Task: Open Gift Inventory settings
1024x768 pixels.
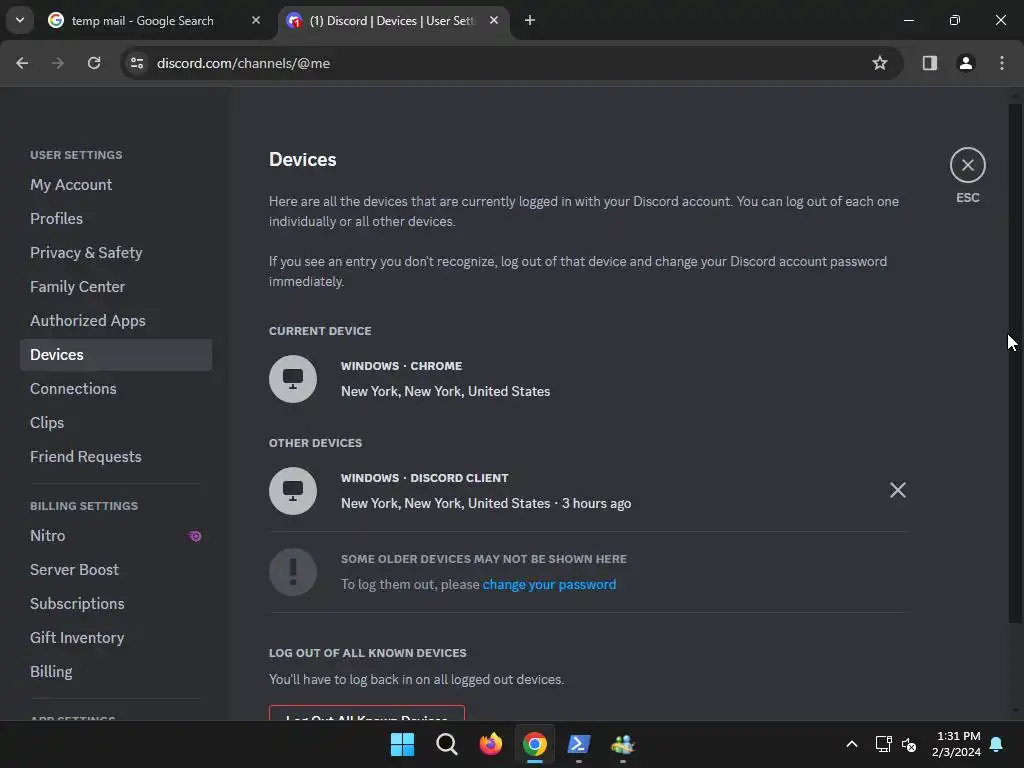Action: coord(116,637)
